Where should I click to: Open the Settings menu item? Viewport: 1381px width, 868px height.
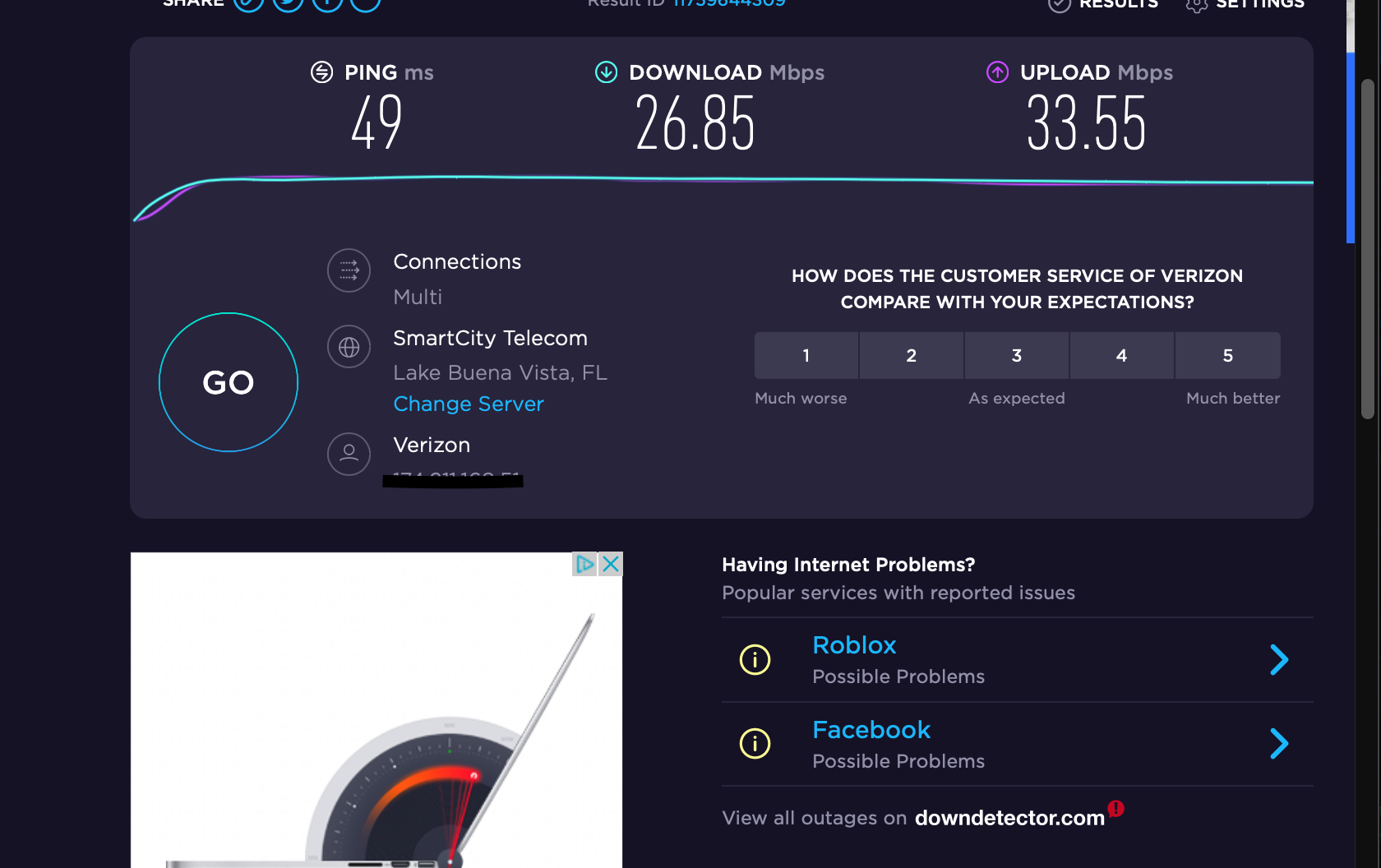tap(1245, 4)
